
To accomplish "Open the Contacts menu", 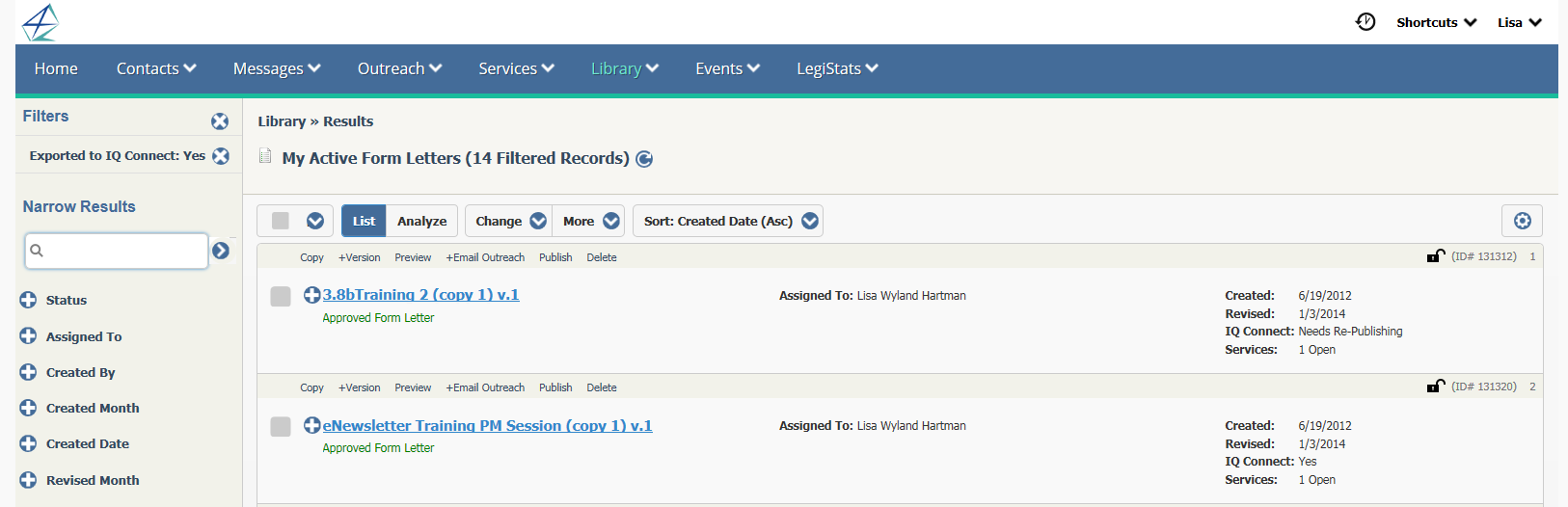I will 156,68.
